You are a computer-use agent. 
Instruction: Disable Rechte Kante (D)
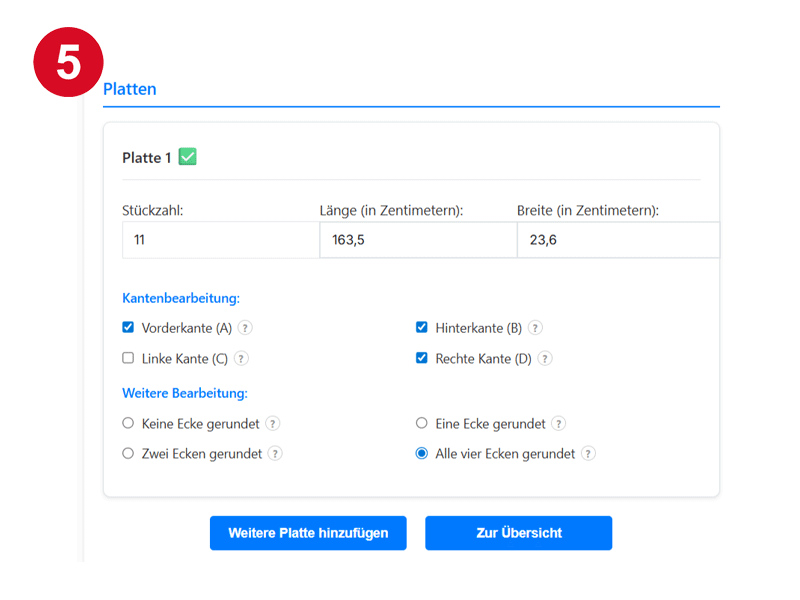(x=422, y=357)
